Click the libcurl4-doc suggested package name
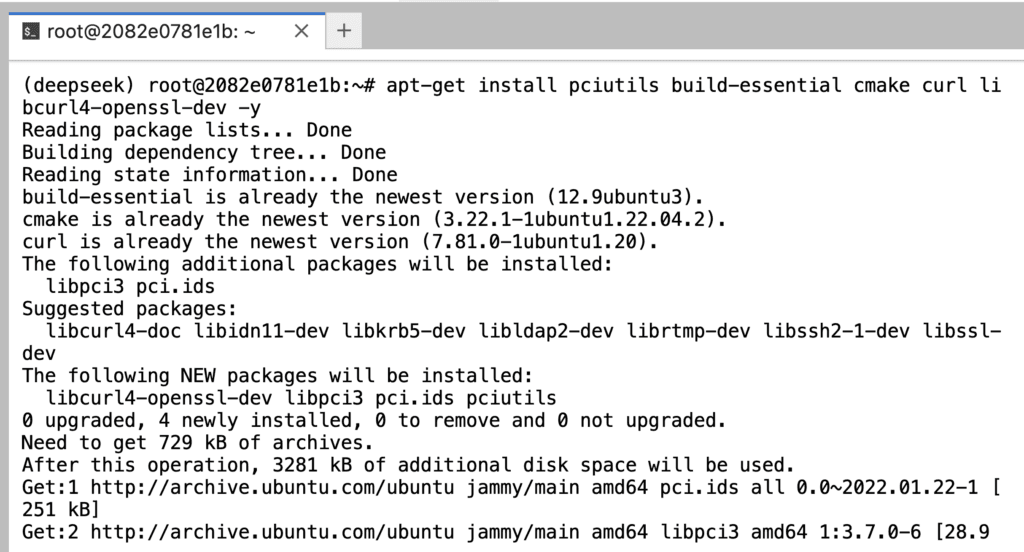Viewport: 1024px width, 552px height. [114, 331]
